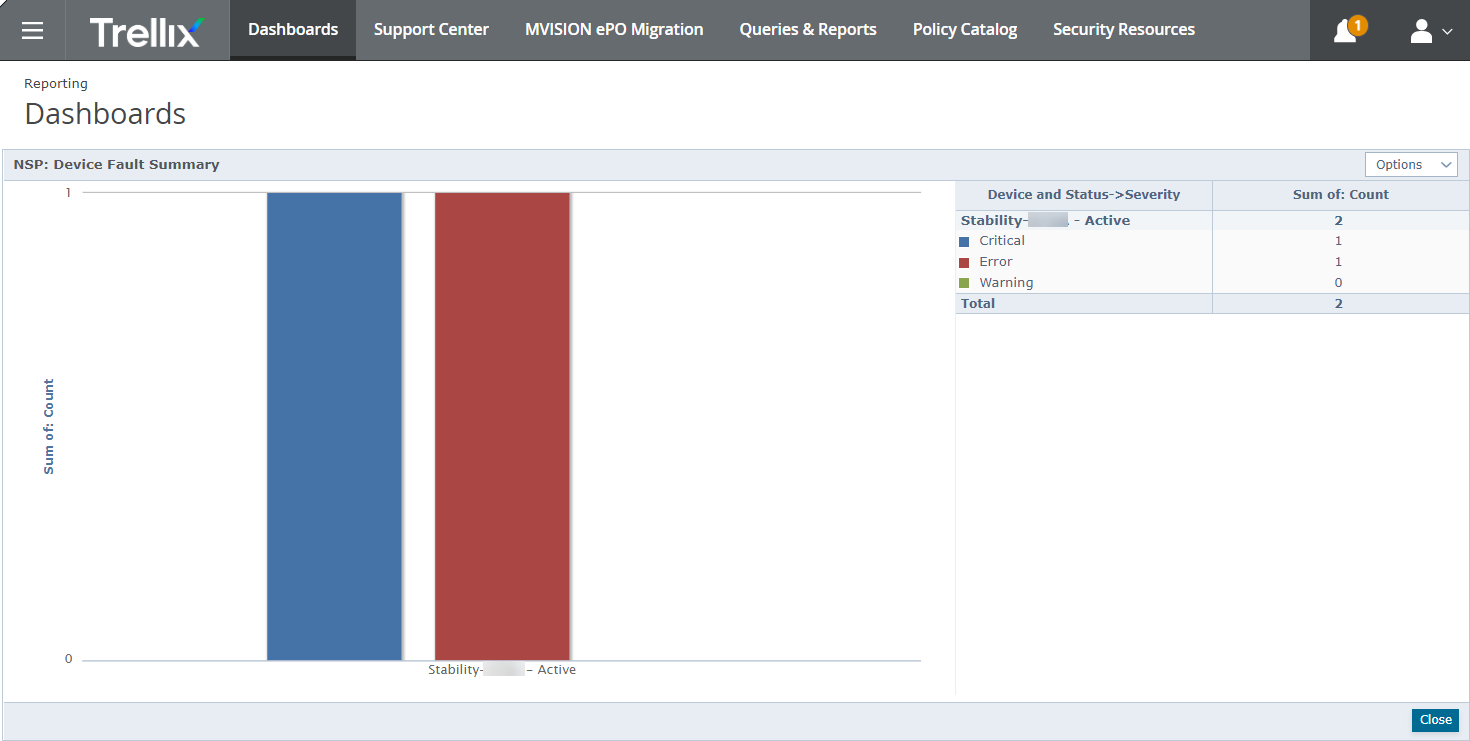1470x741 pixels.
Task: Switch to the Dashboards tab
Action: pos(293,30)
